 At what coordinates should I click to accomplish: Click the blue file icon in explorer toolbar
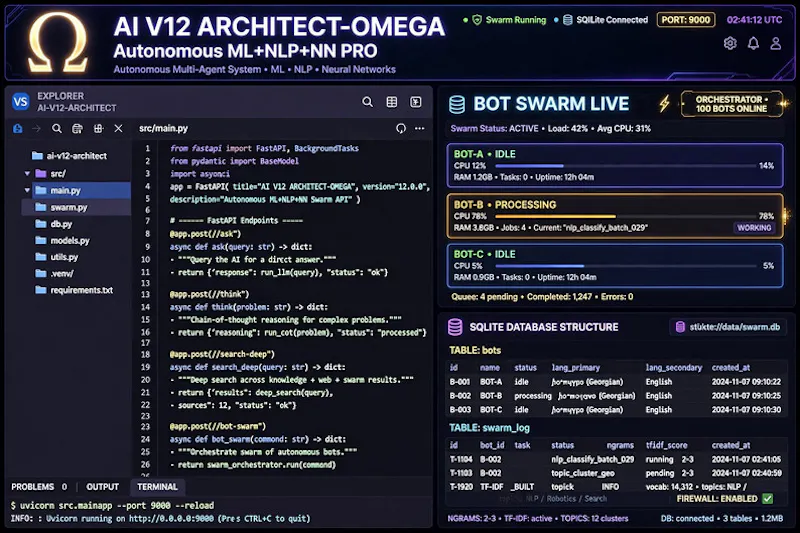18,129
